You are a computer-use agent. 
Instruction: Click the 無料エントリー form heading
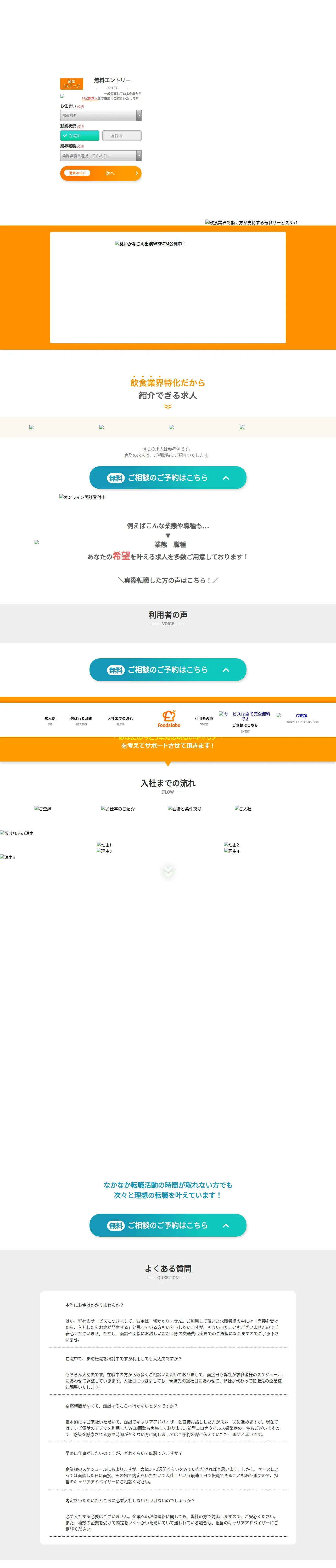click(112, 80)
